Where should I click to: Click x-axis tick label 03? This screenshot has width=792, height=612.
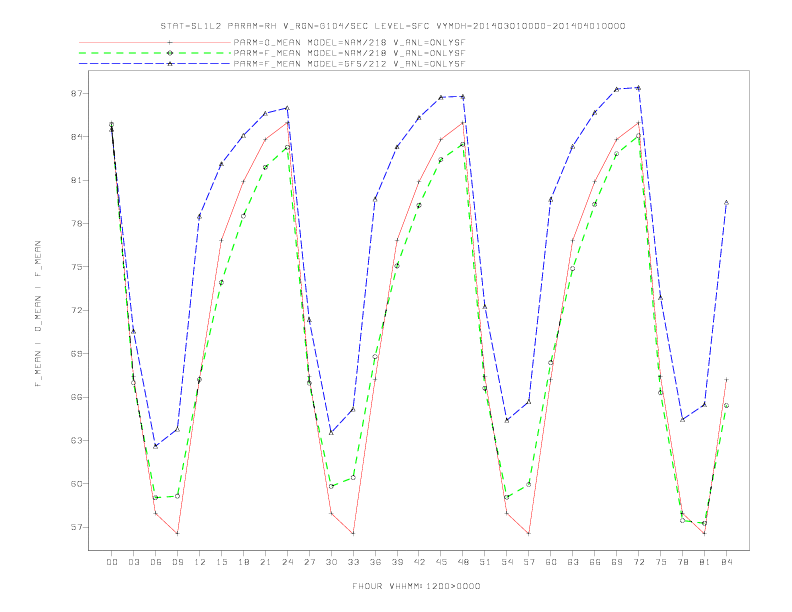pos(133,562)
